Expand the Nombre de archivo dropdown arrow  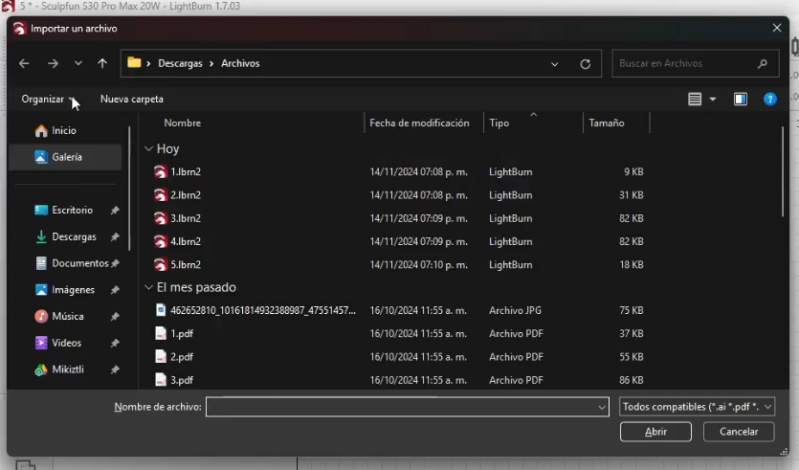pos(602,407)
